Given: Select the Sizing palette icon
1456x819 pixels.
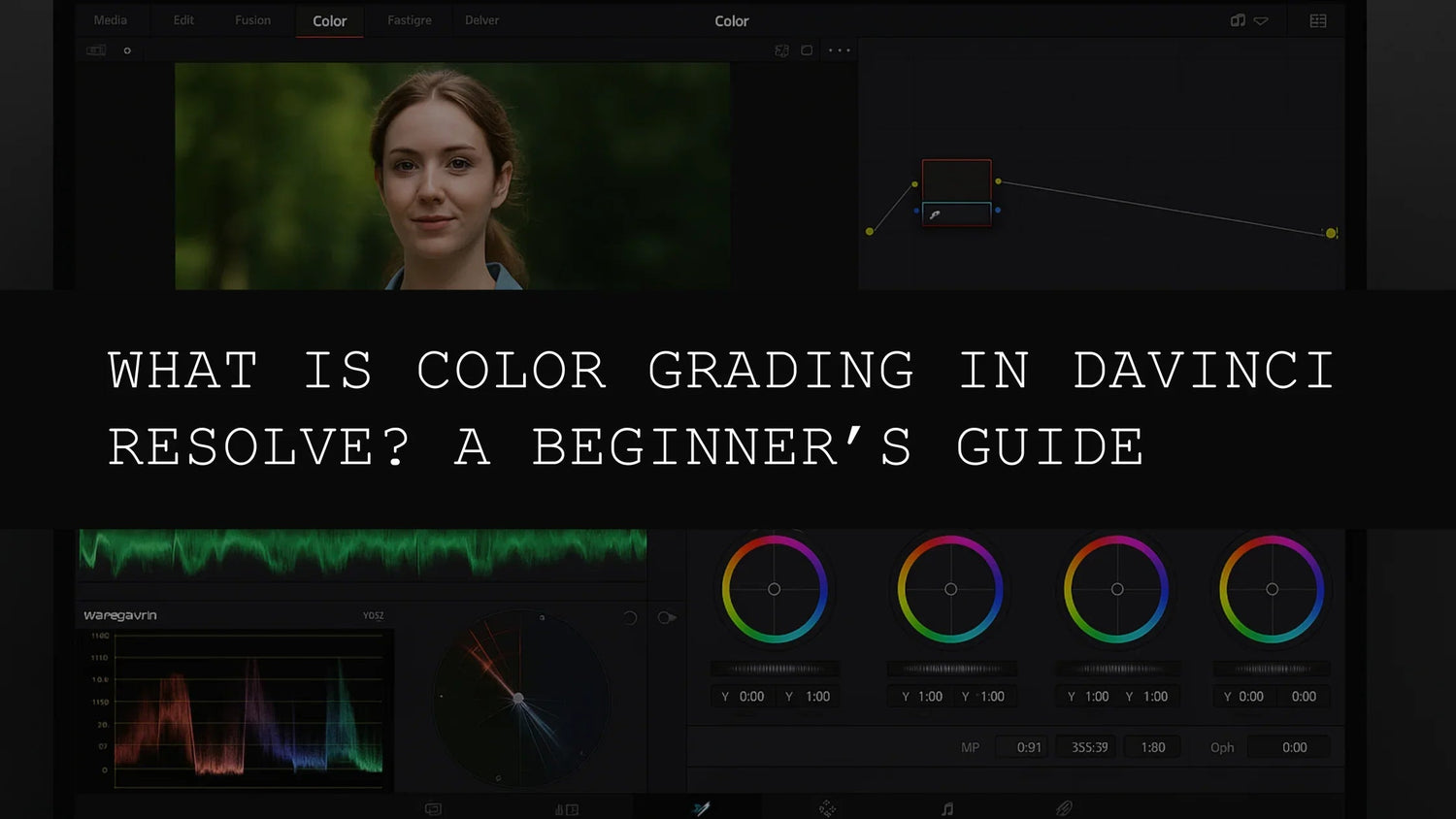Looking at the screenshot, I should click(x=1061, y=806).
